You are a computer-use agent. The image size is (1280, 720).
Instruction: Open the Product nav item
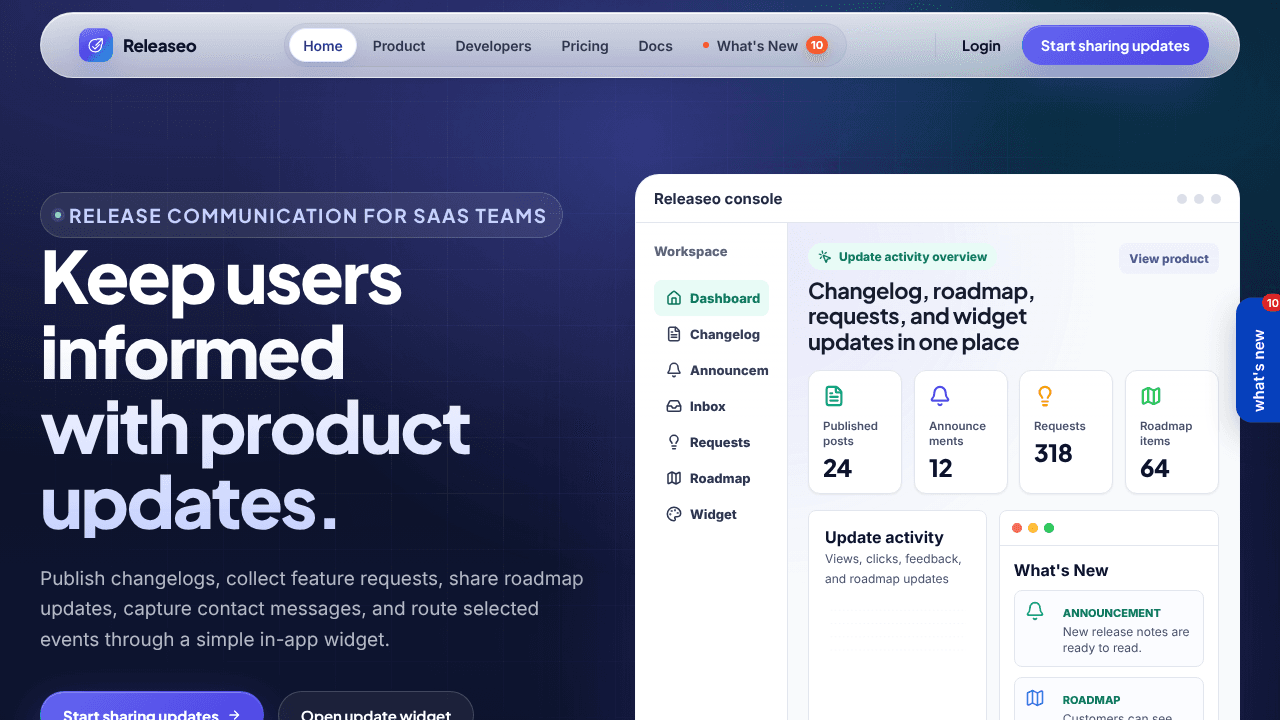[x=399, y=46]
